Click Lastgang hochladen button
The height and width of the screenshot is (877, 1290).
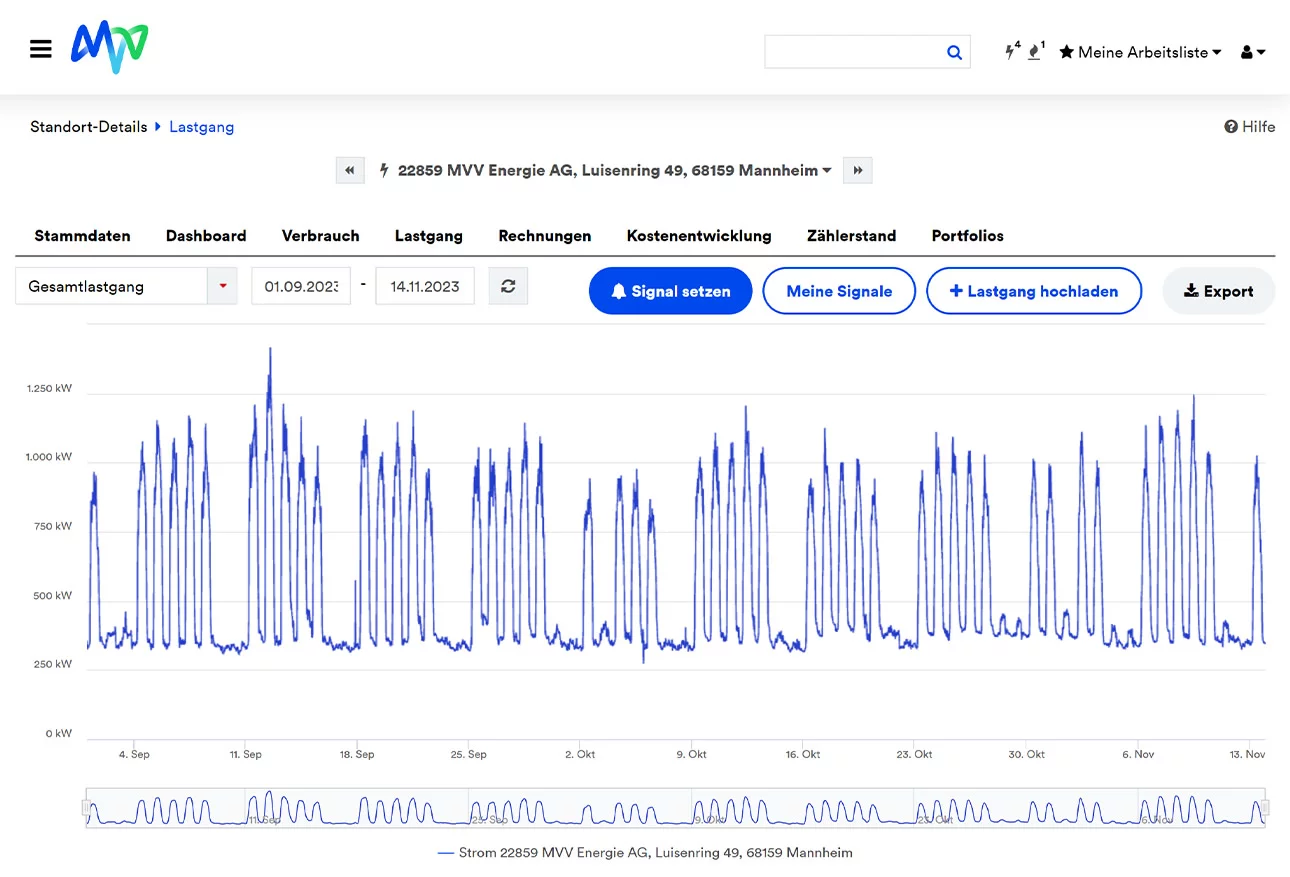(1034, 291)
